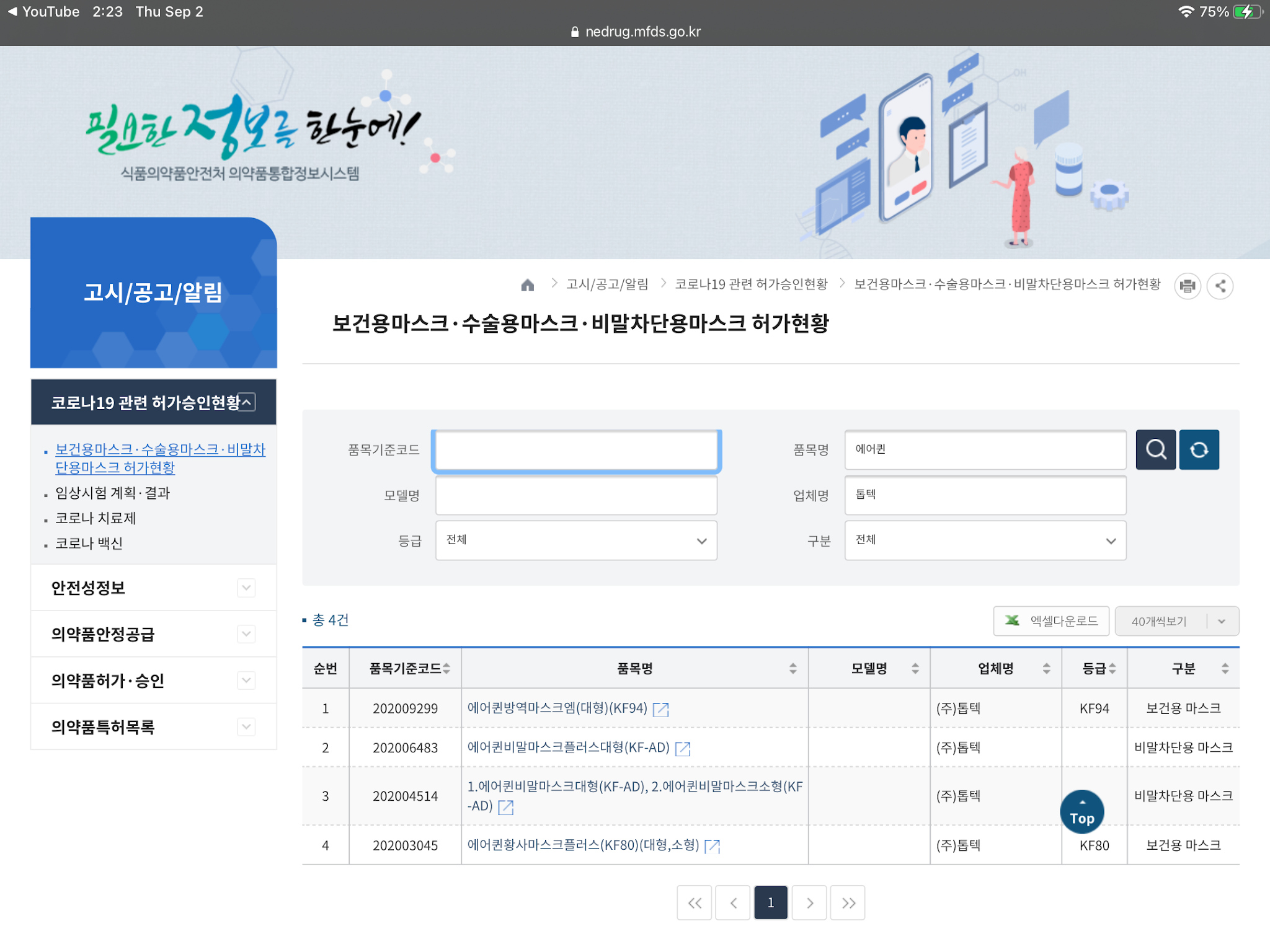
Task: Open external link icon in row 202004514
Action: [506, 807]
